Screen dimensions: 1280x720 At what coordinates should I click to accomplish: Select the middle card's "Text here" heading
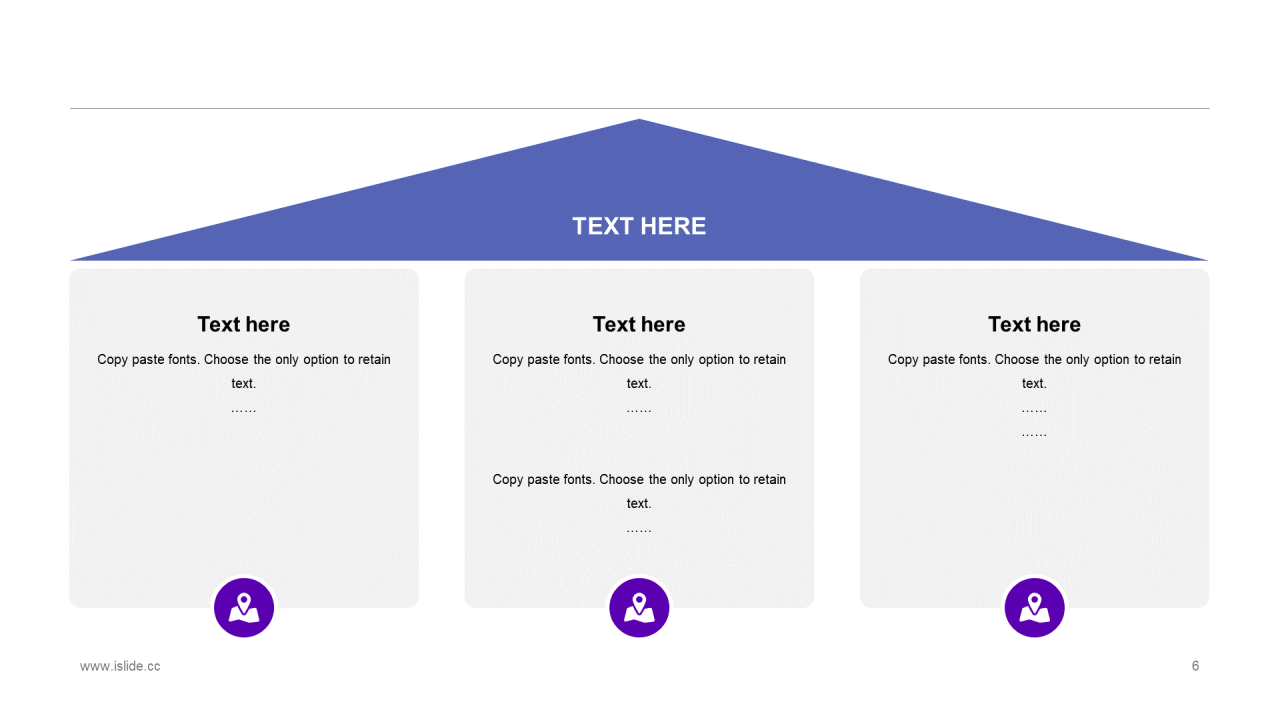639,324
